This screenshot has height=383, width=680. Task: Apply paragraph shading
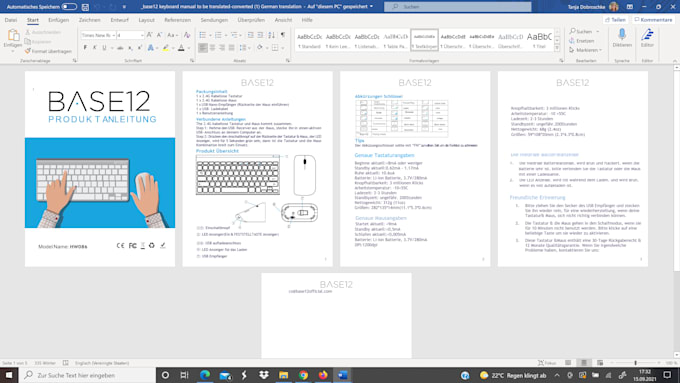pyautogui.click(x=259, y=48)
